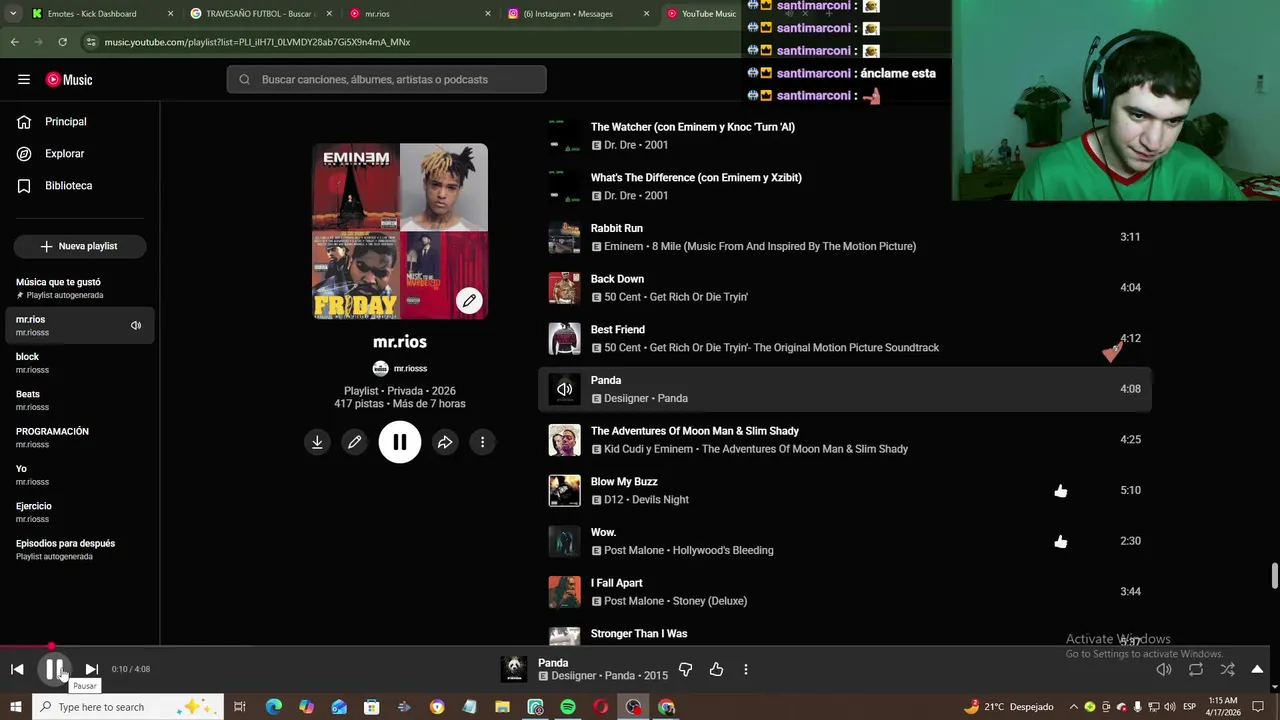This screenshot has height=720, width=1280.
Task: Click the YouTube Music logo
Action: [69, 80]
